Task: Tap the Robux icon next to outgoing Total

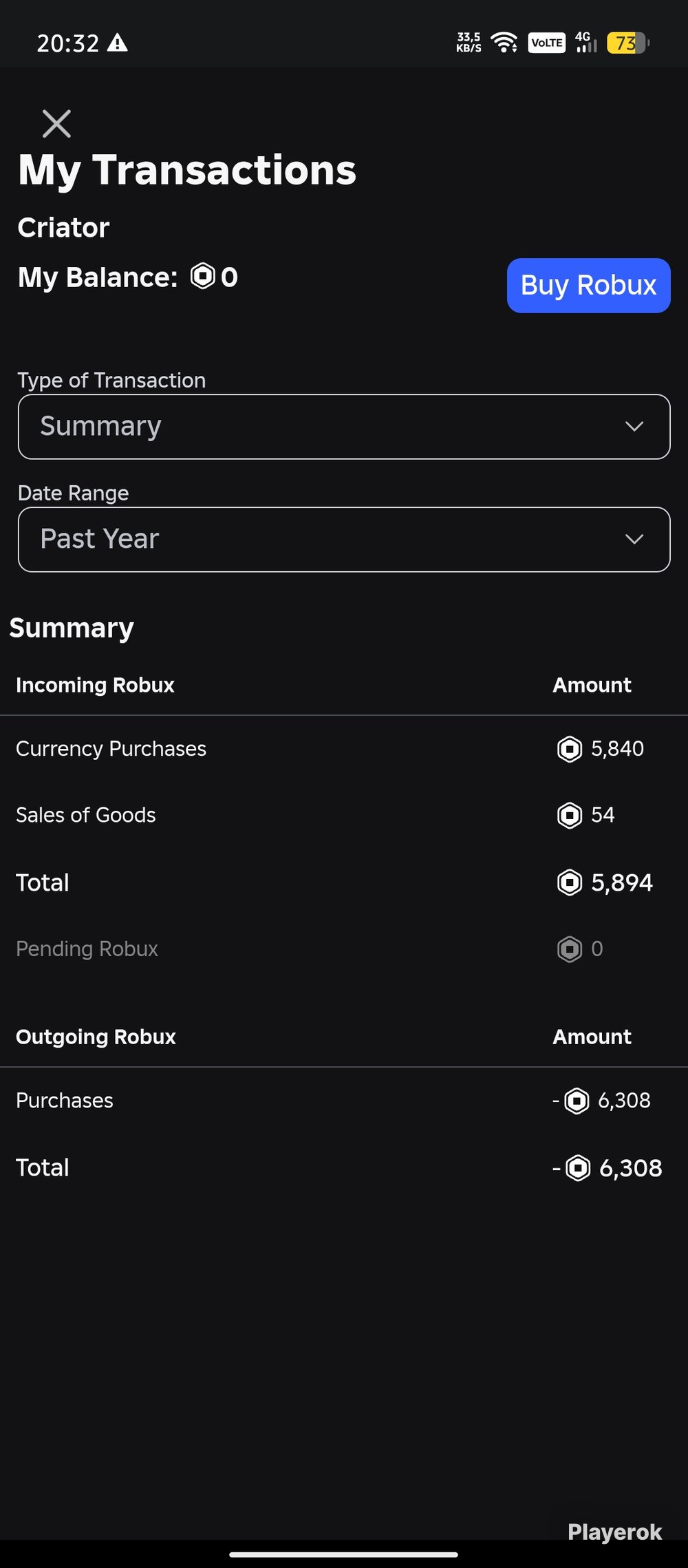Action: 578,1168
